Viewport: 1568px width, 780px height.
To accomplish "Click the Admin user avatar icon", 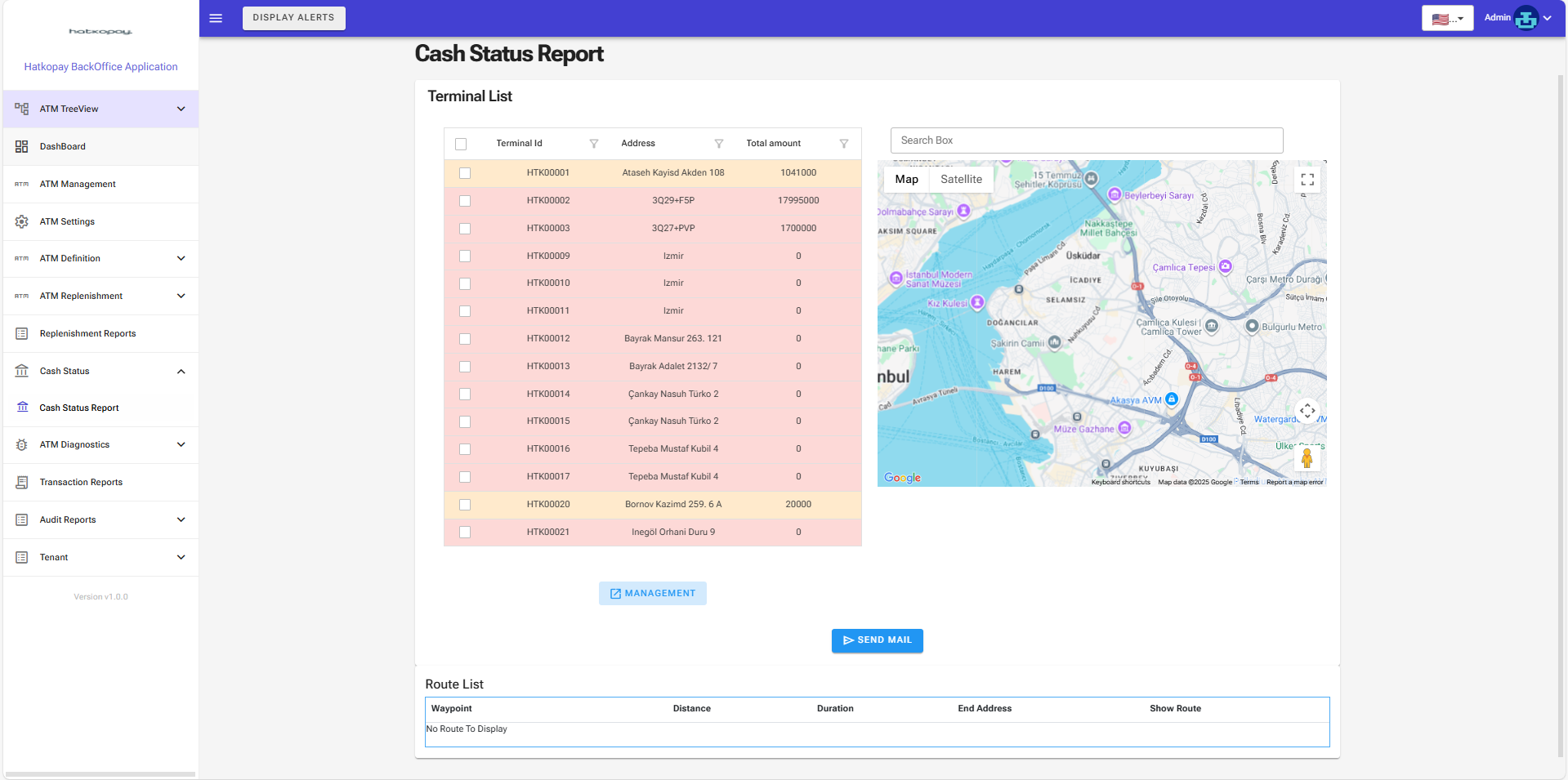I will pyautogui.click(x=1526, y=18).
